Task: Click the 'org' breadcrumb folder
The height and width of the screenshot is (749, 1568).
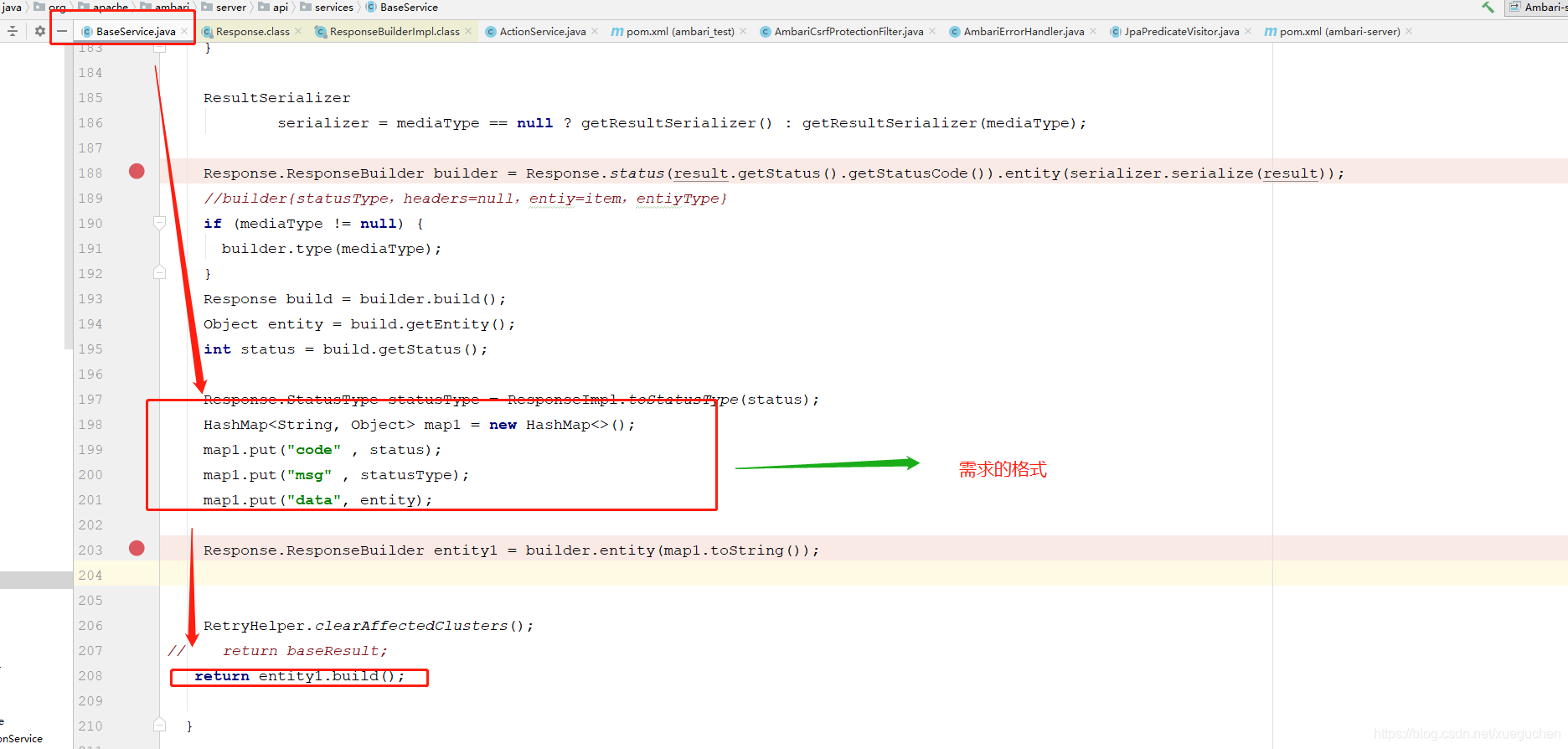Action: (x=50, y=7)
